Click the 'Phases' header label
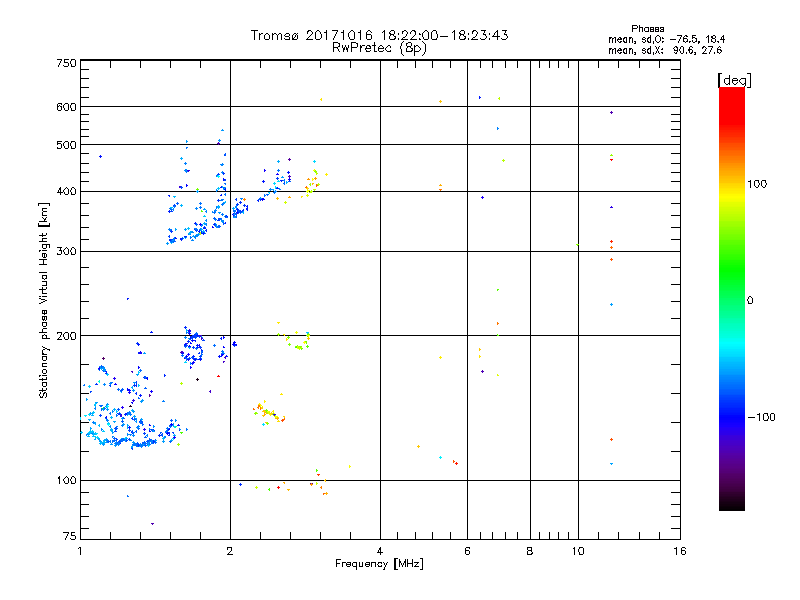 click(x=647, y=29)
